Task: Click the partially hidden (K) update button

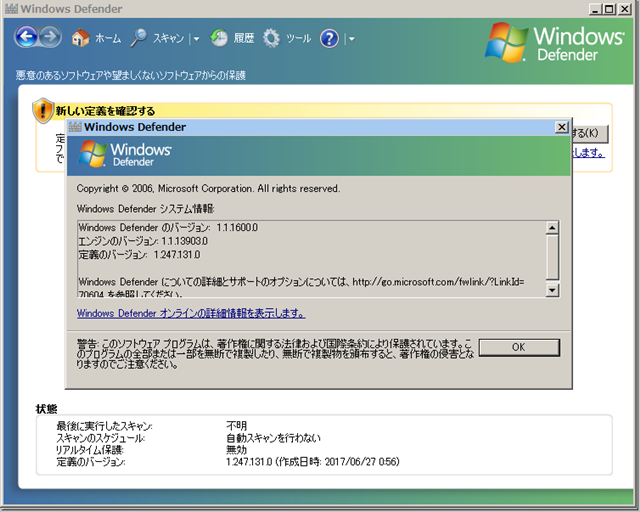Action: pos(590,134)
